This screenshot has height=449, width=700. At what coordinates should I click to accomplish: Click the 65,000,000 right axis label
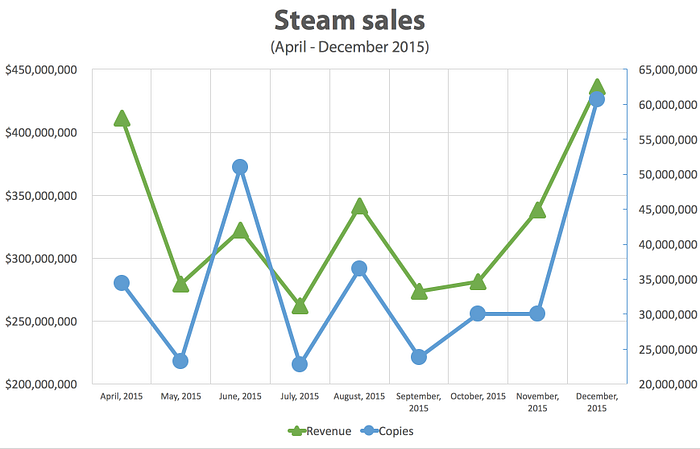(668, 70)
